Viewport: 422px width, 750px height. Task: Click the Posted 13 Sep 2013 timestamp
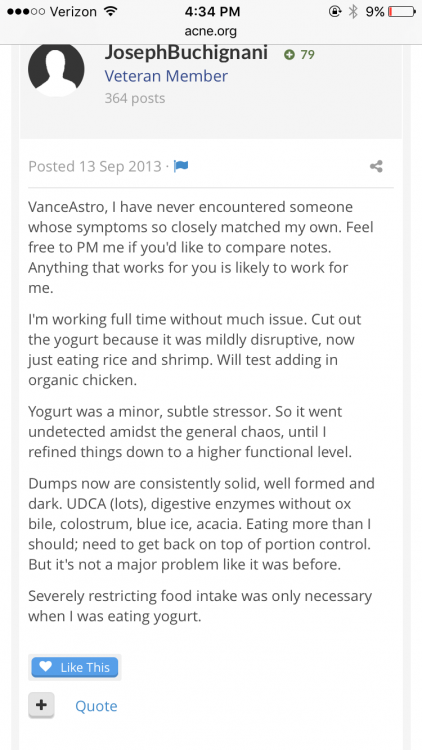pos(95,166)
